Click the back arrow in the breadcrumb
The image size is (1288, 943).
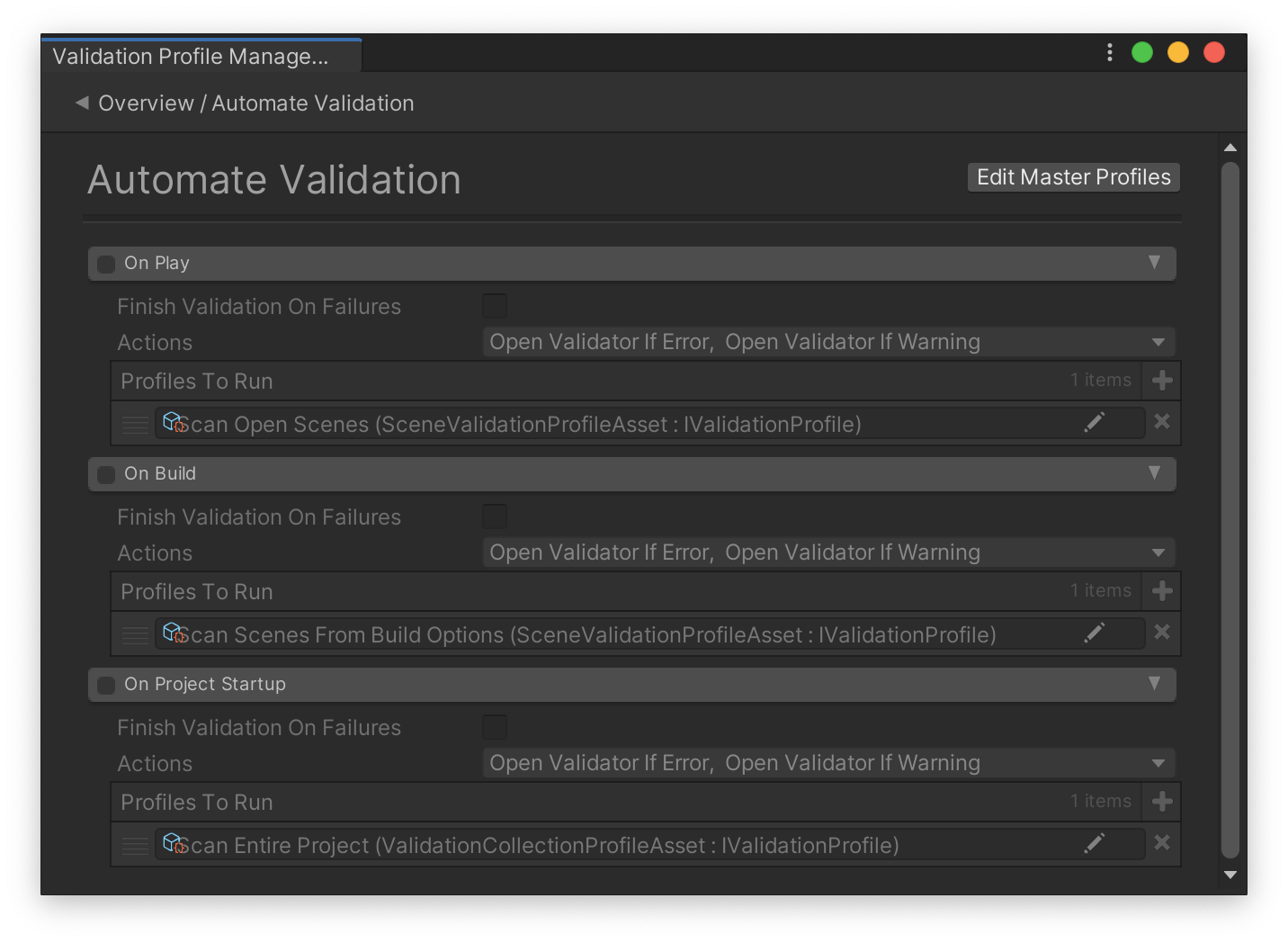[x=81, y=103]
